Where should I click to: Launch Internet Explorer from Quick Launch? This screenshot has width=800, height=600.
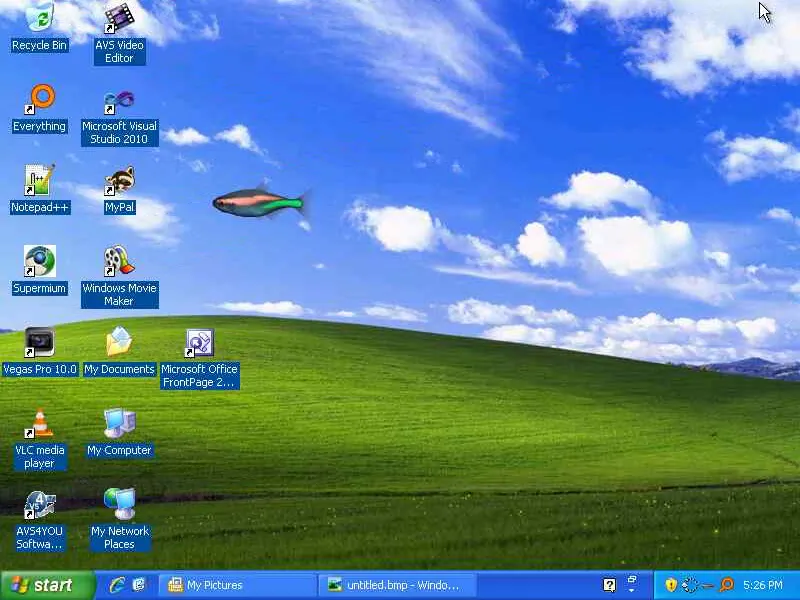tap(117, 585)
